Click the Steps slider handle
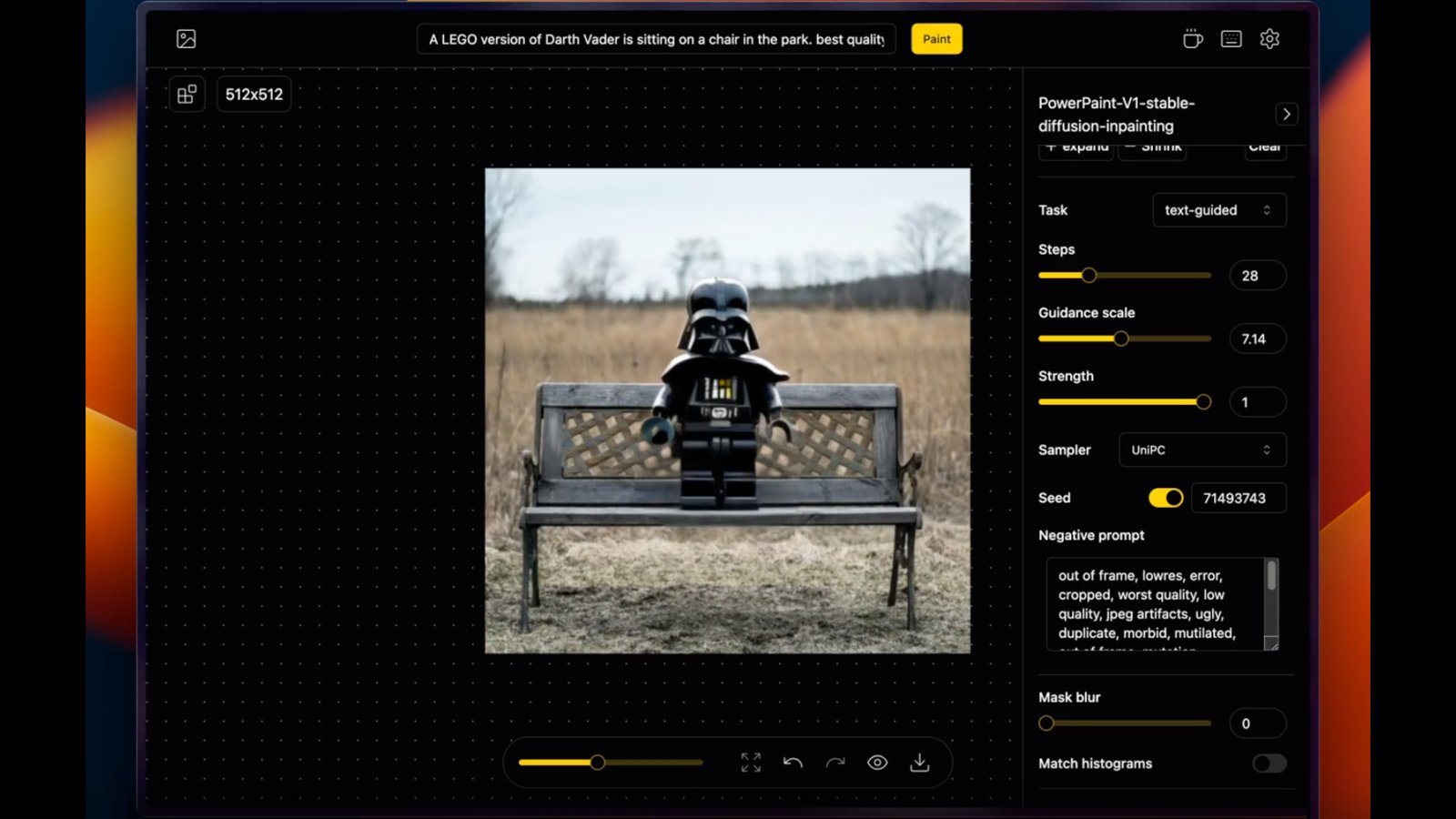 pos(1088,276)
